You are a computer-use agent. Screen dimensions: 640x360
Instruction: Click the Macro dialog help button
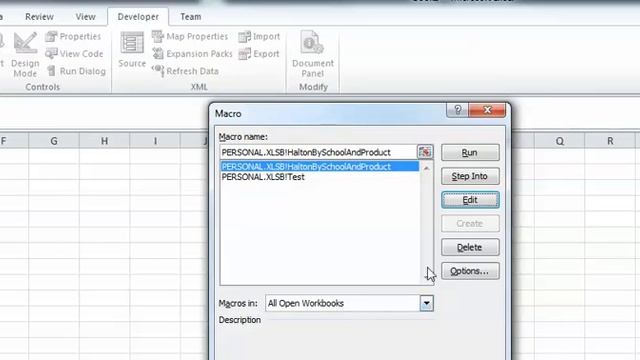pyautogui.click(x=458, y=110)
